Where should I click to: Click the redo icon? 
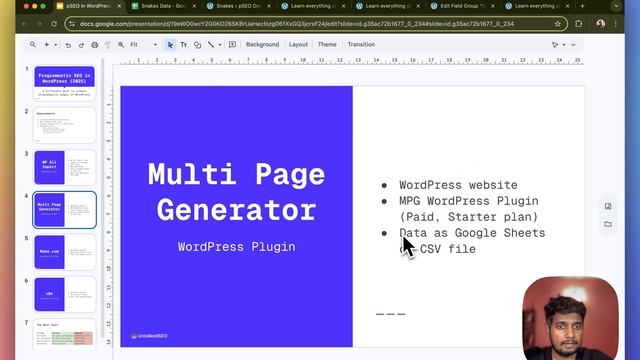[81, 45]
